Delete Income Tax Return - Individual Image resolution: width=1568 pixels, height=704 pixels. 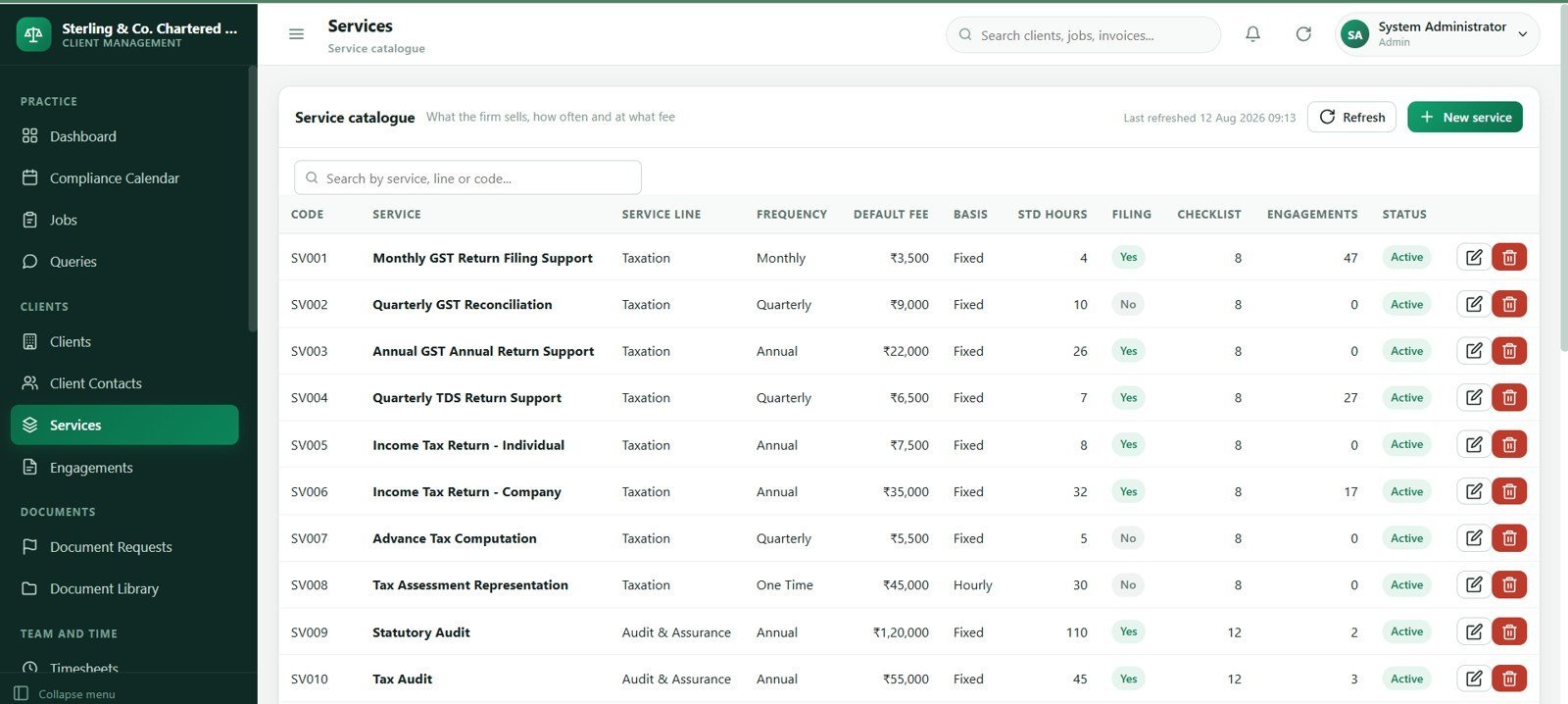(1509, 444)
